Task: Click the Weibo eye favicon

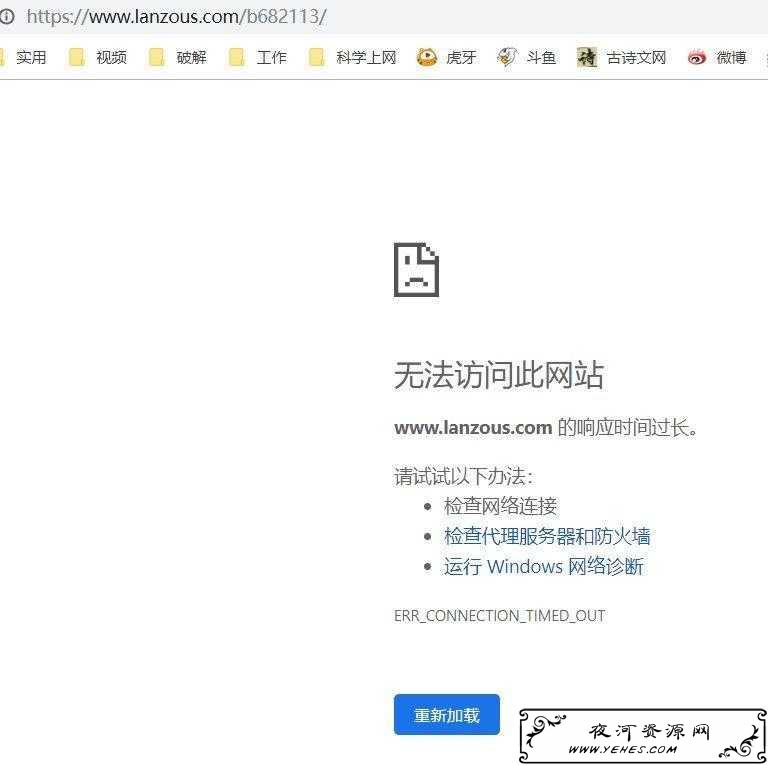Action: (697, 58)
